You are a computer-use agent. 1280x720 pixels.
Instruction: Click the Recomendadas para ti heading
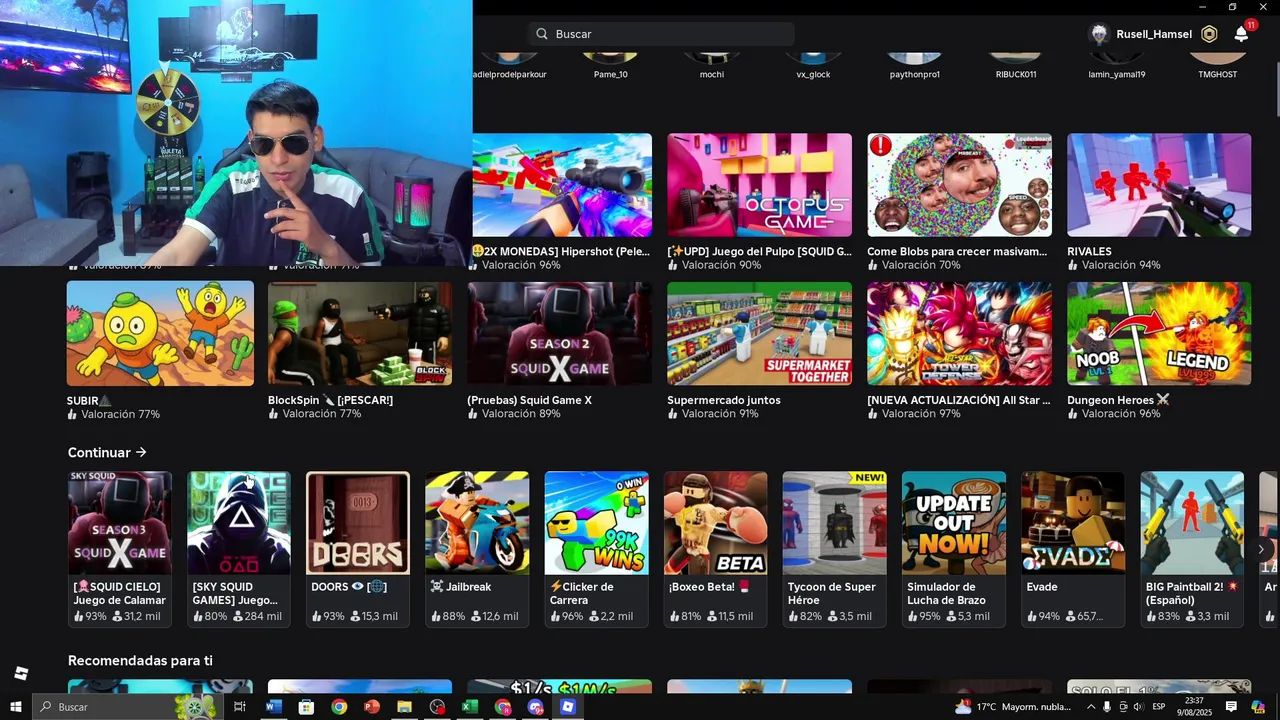coord(140,661)
